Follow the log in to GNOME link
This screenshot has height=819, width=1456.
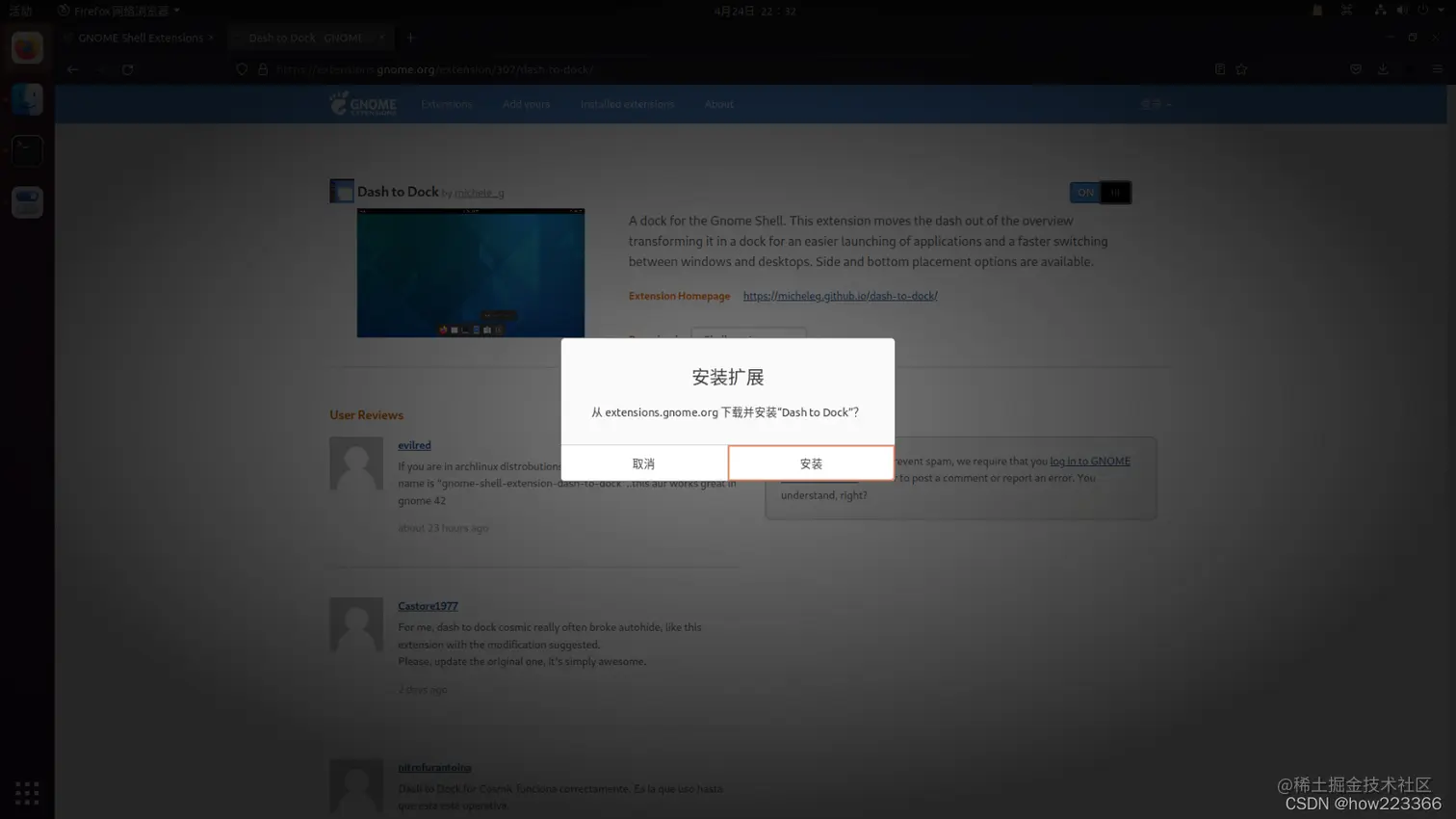click(1089, 462)
